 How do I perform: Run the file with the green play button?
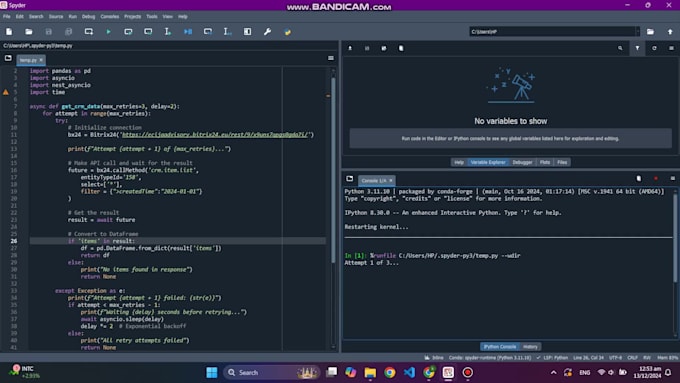tap(108, 32)
